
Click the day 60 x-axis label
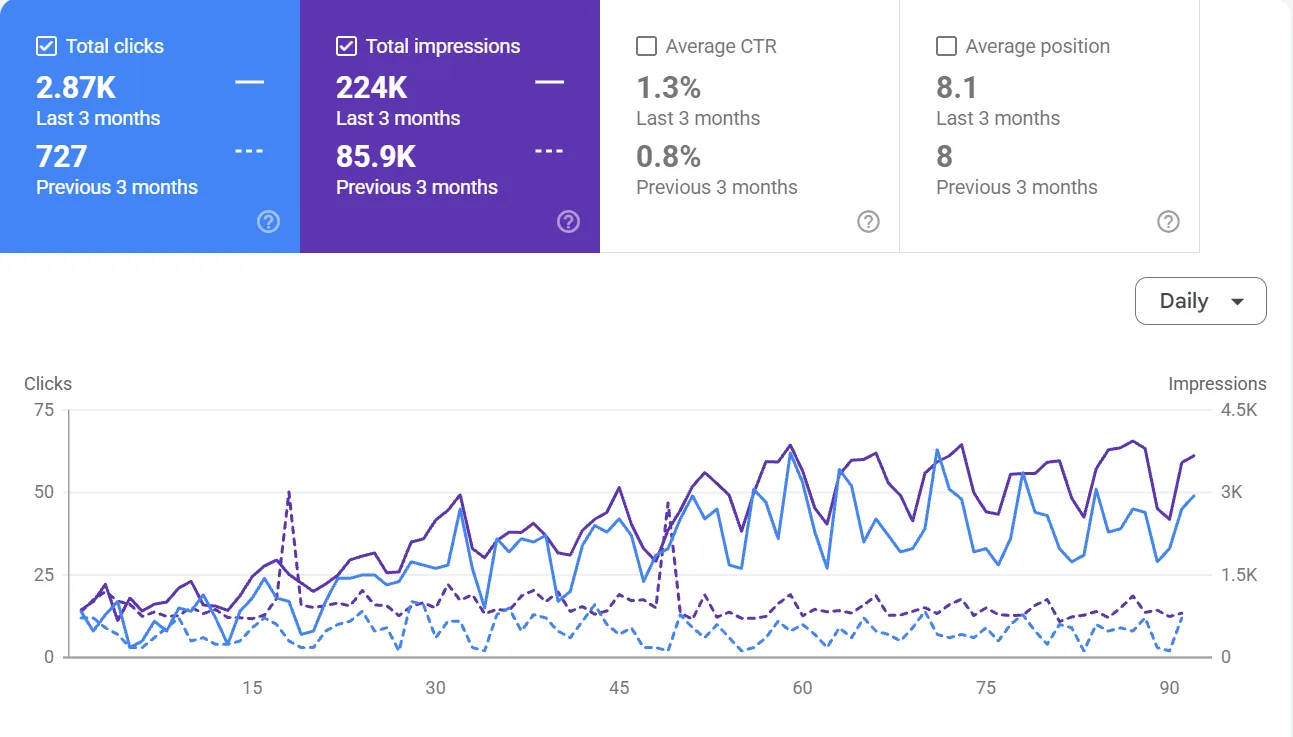(x=802, y=688)
